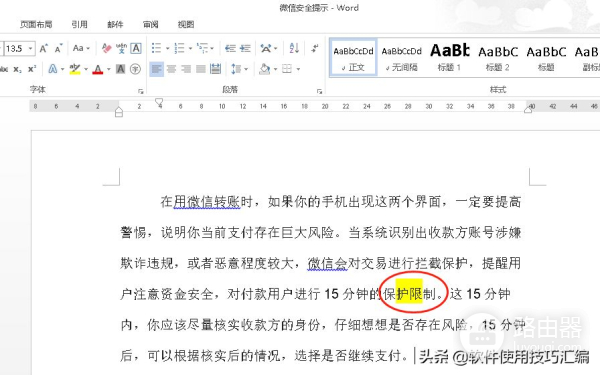The width and height of the screenshot is (600, 375).
Task: Expand the borders dropdown arrow
Action: click(298, 69)
